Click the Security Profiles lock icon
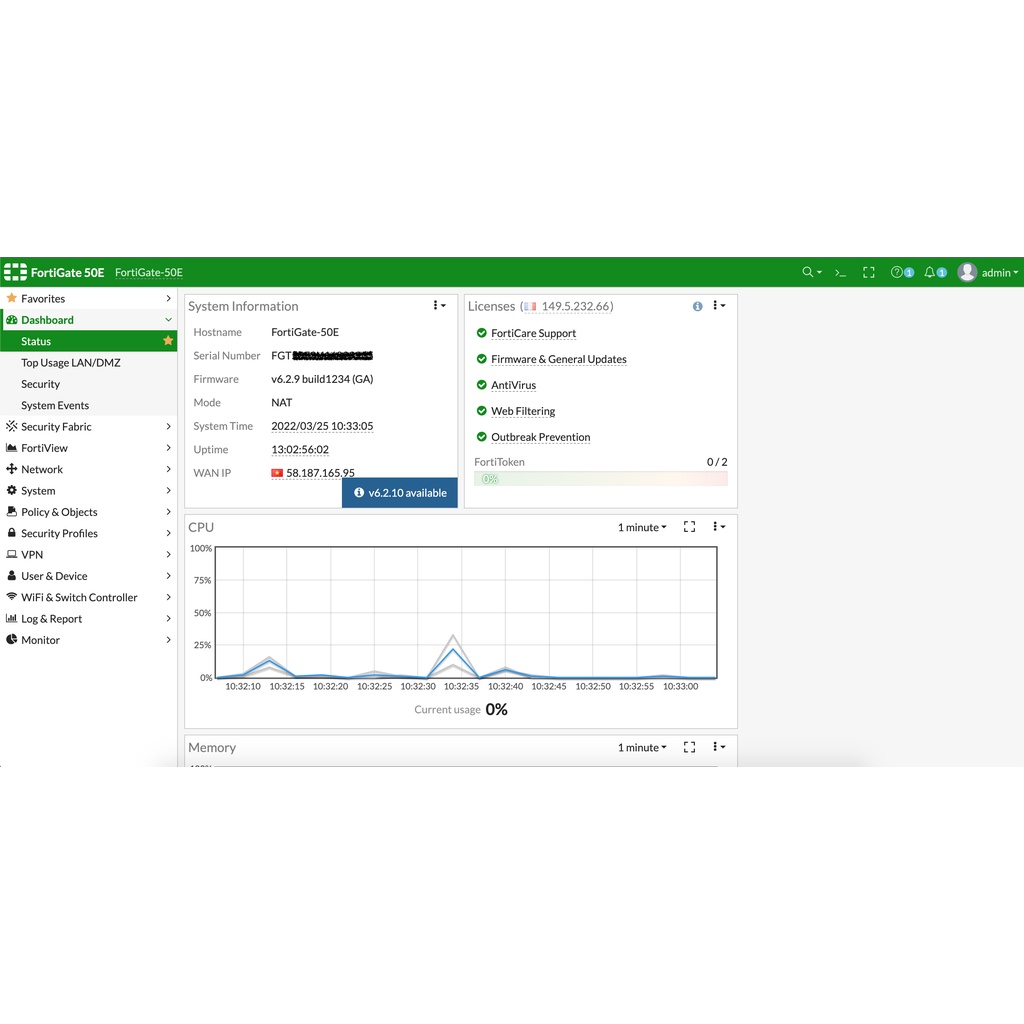 (x=11, y=532)
